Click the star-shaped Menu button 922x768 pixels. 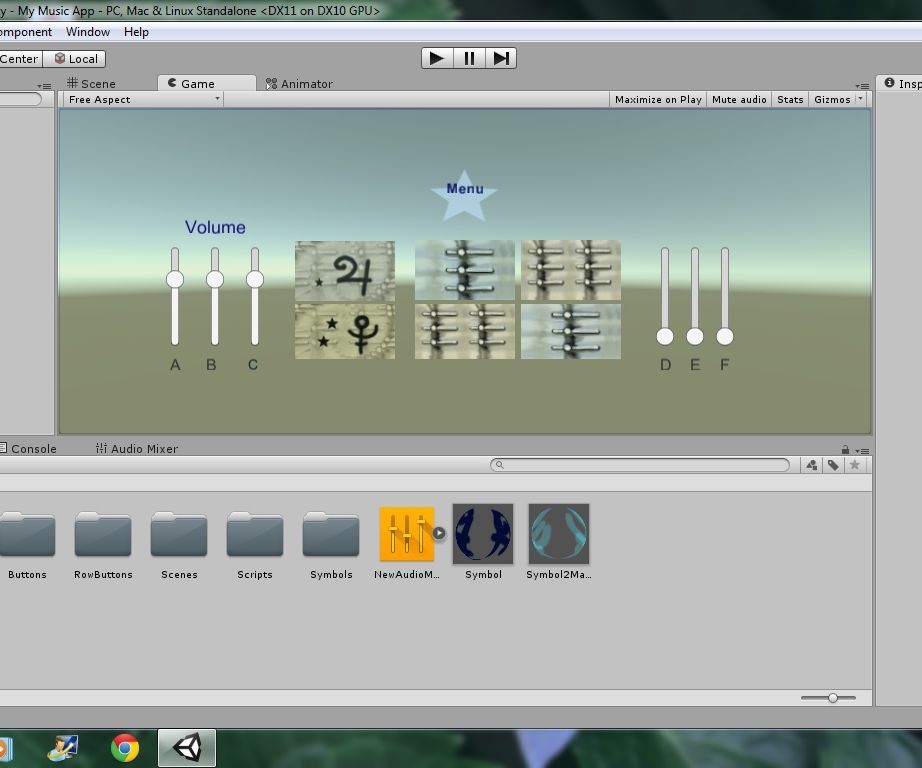click(465, 196)
